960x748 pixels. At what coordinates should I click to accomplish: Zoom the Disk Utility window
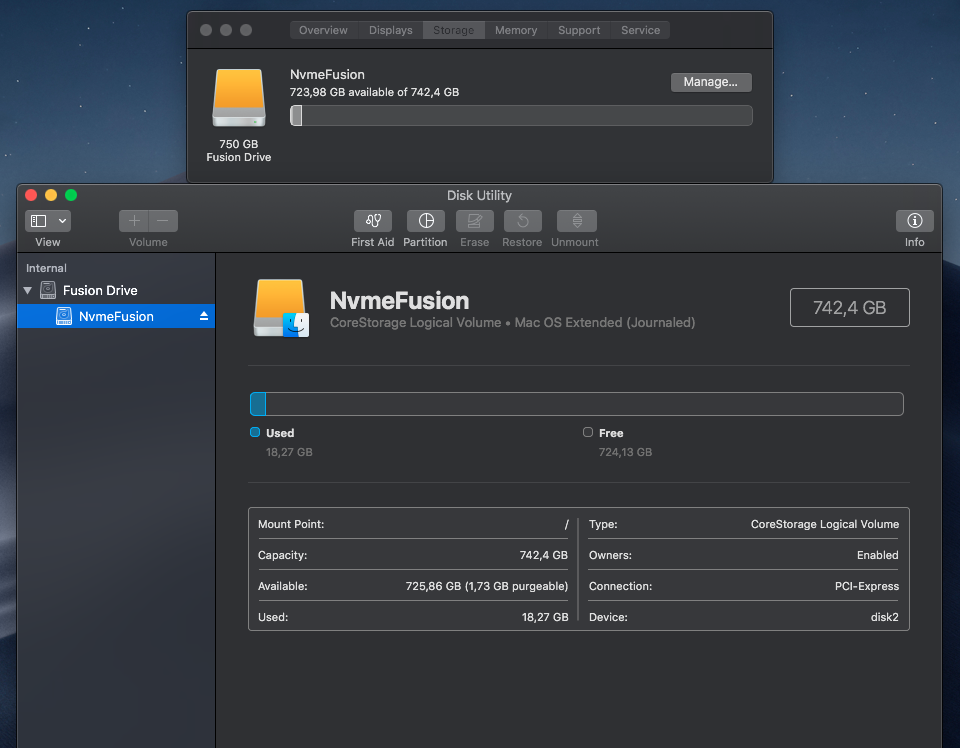click(x=71, y=195)
